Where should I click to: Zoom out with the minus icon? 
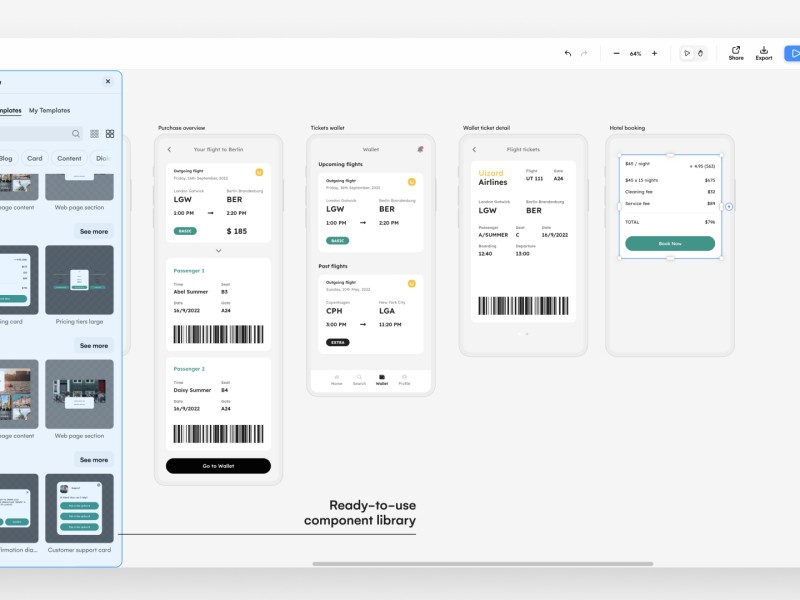(616, 53)
